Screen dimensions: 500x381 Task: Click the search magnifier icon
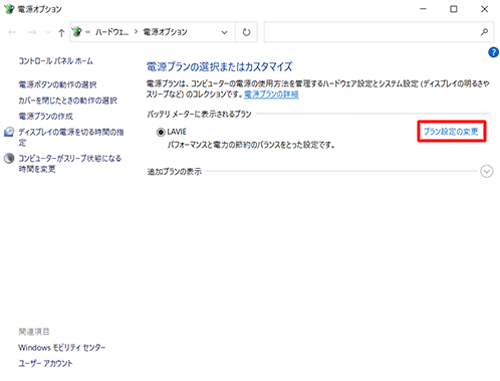(484, 32)
